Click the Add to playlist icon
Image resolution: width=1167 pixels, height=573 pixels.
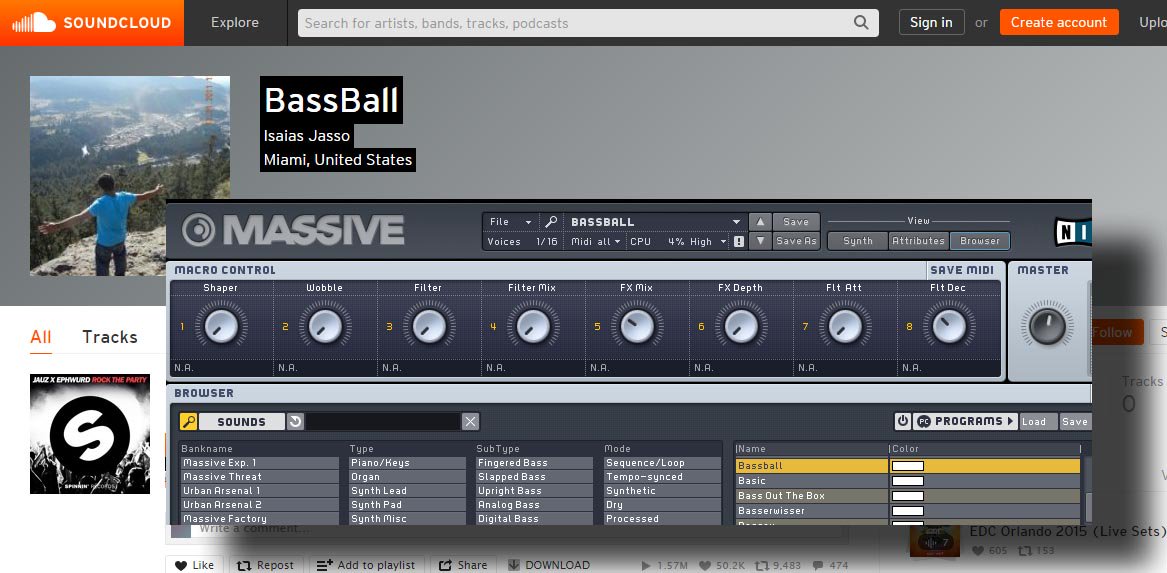pyautogui.click(x=324, y=566)
